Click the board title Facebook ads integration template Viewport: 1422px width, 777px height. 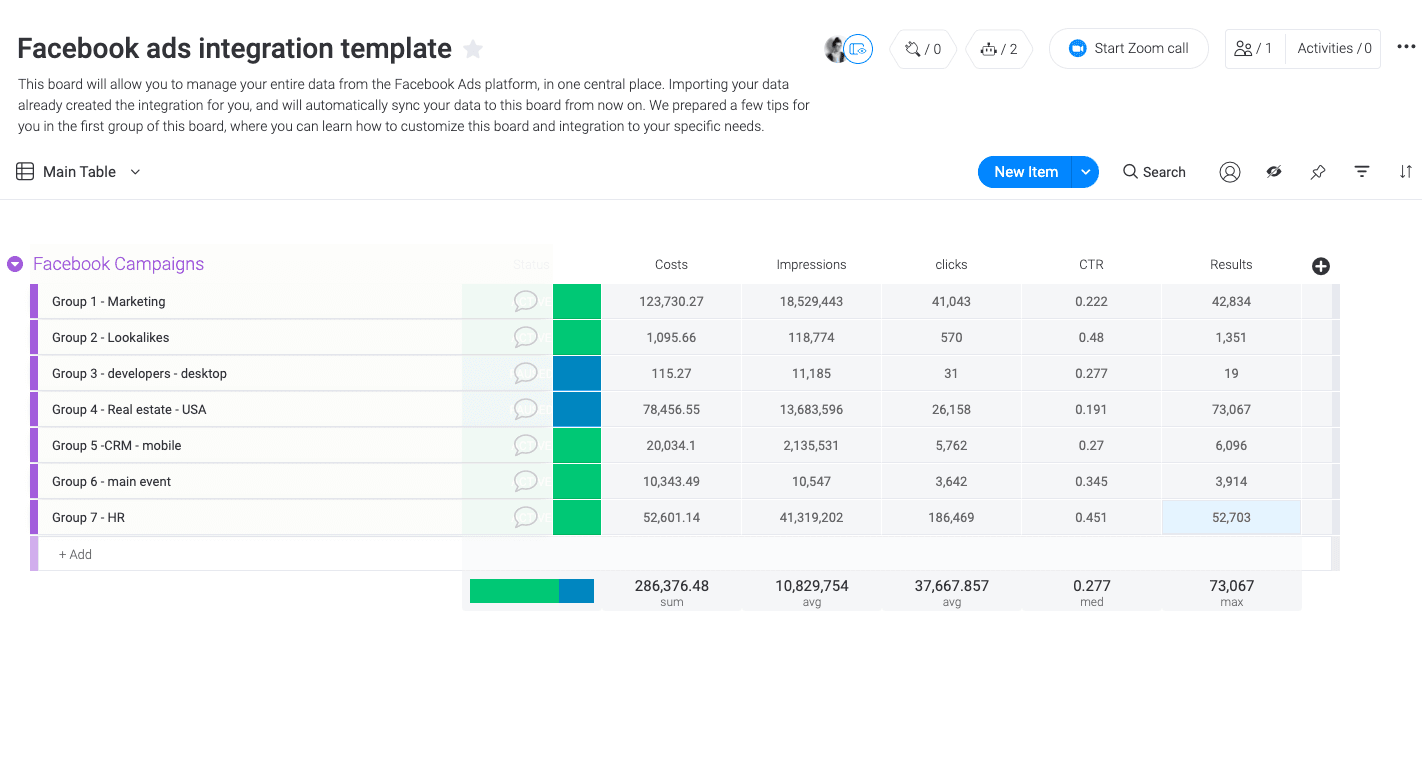[235, 48]
